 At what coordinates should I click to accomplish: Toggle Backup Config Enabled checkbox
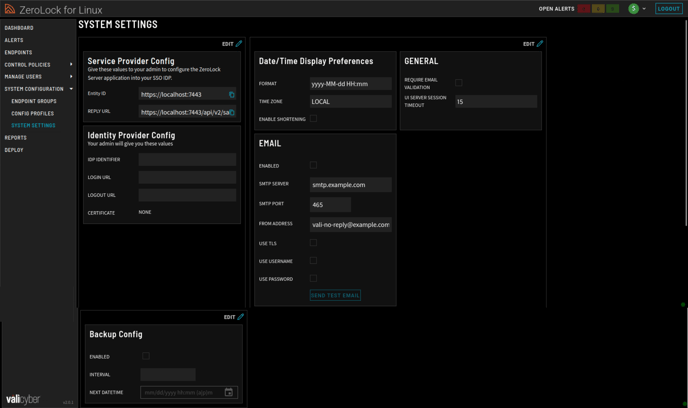[x=146, y=356]
